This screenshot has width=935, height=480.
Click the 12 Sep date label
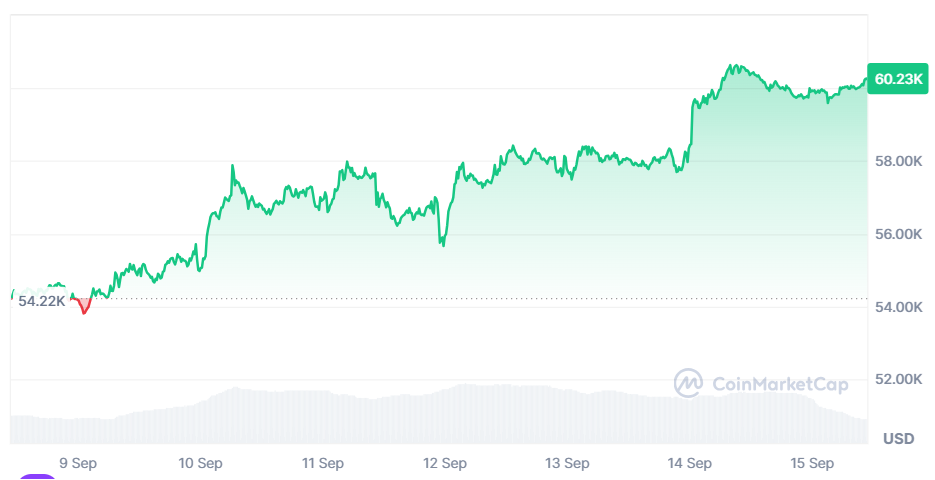[445, 463]
